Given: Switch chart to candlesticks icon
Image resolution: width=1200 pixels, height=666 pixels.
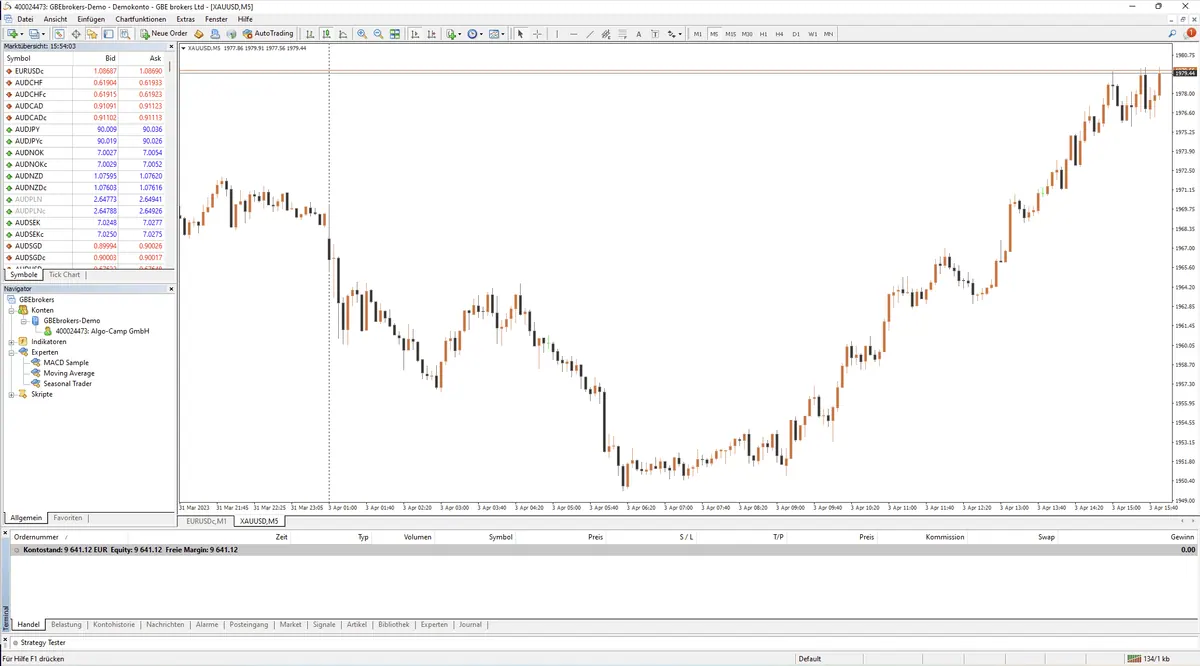Looking at the screenshot, I should pyautogui.click(x=326, y=33).
